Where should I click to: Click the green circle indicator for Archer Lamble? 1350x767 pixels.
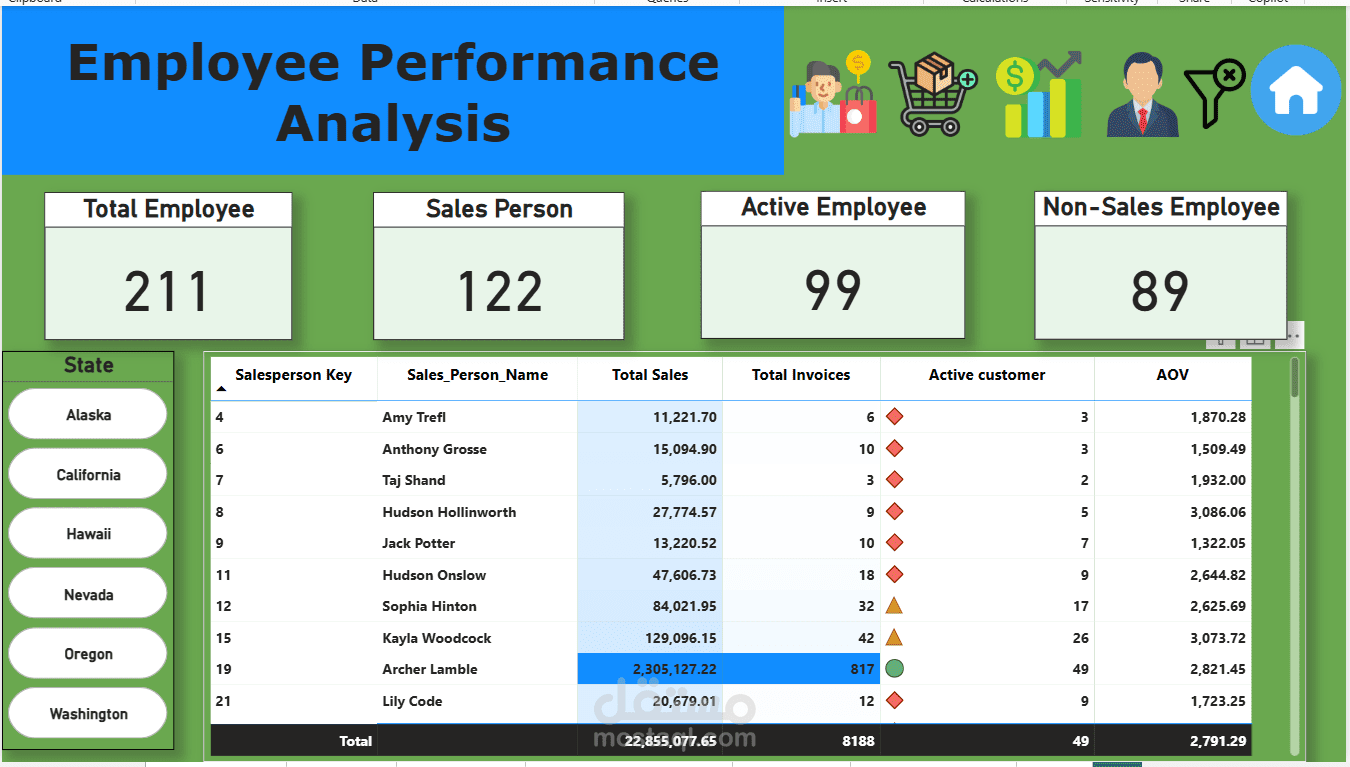pyautogui.click(x=895, y=668)
